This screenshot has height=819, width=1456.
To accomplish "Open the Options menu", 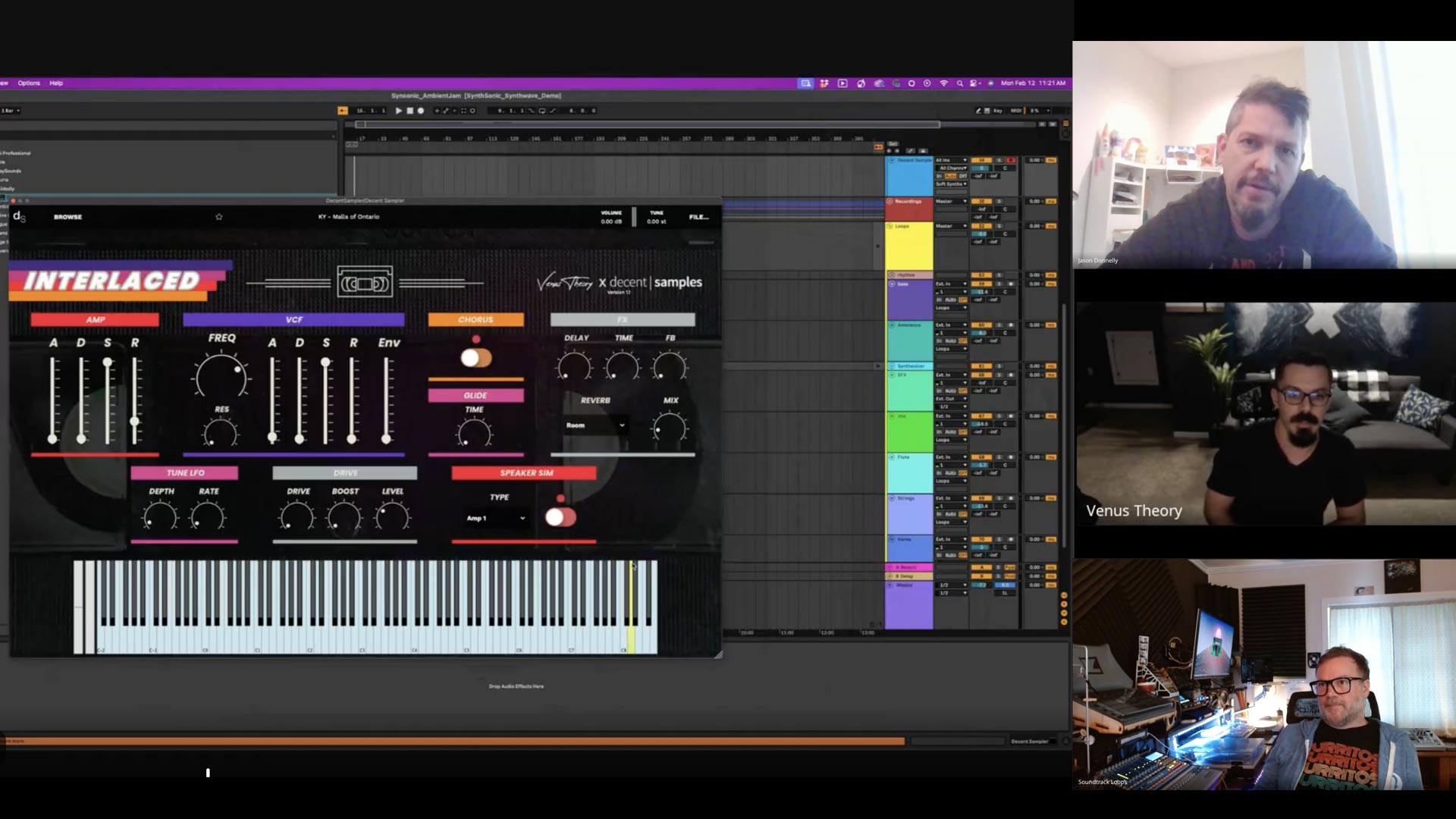I will click(x=29, y=83).
